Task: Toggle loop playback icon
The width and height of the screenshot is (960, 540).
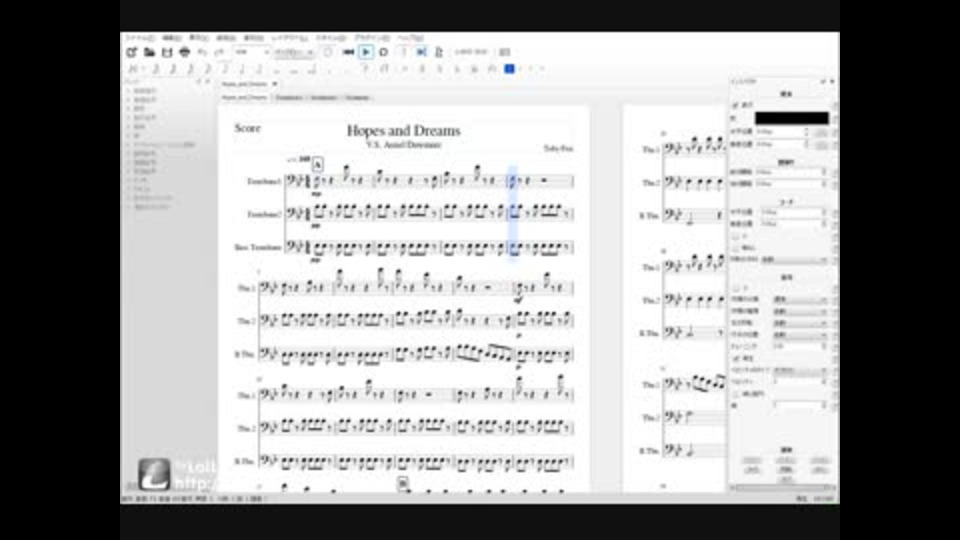Action: (384, 53)
